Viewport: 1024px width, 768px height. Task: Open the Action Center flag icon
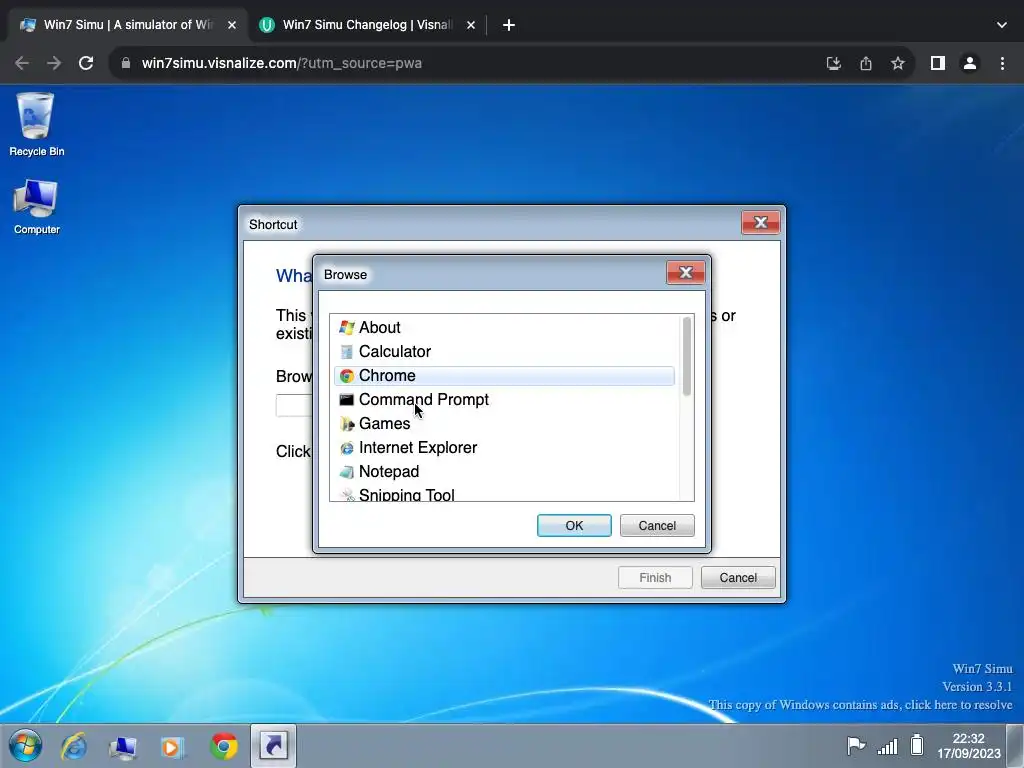(856, 745)
